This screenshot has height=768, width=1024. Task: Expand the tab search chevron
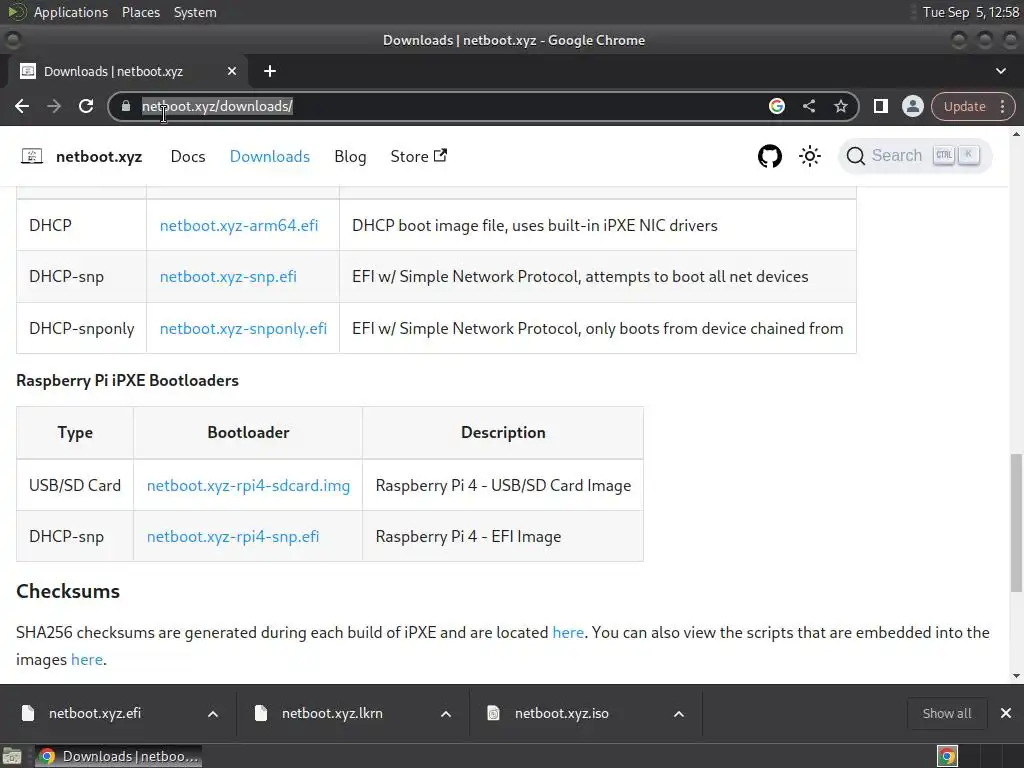(1000, 71)
